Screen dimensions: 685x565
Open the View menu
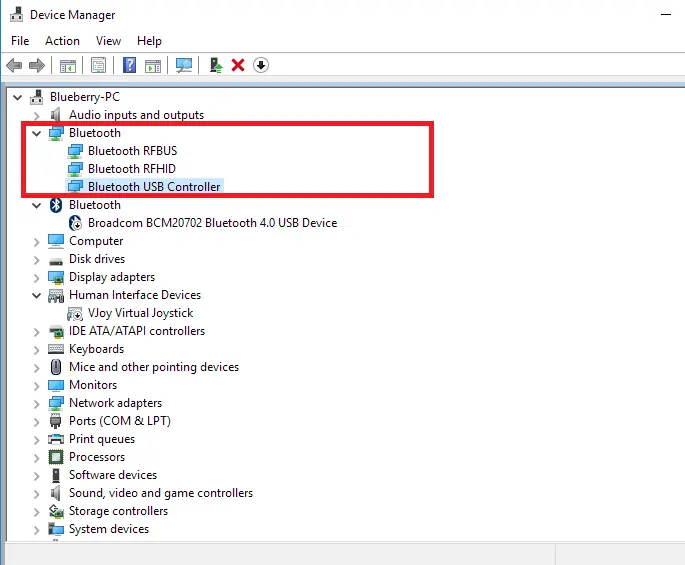click(108, 41)
